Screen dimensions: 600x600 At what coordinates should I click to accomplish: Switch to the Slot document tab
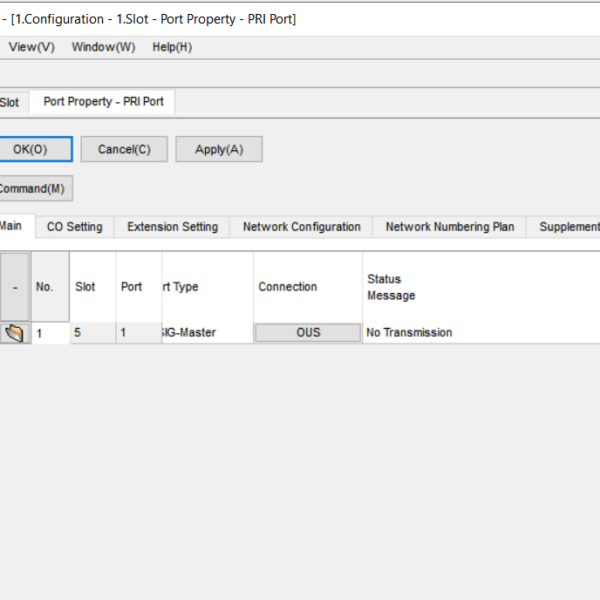(10, 102)
